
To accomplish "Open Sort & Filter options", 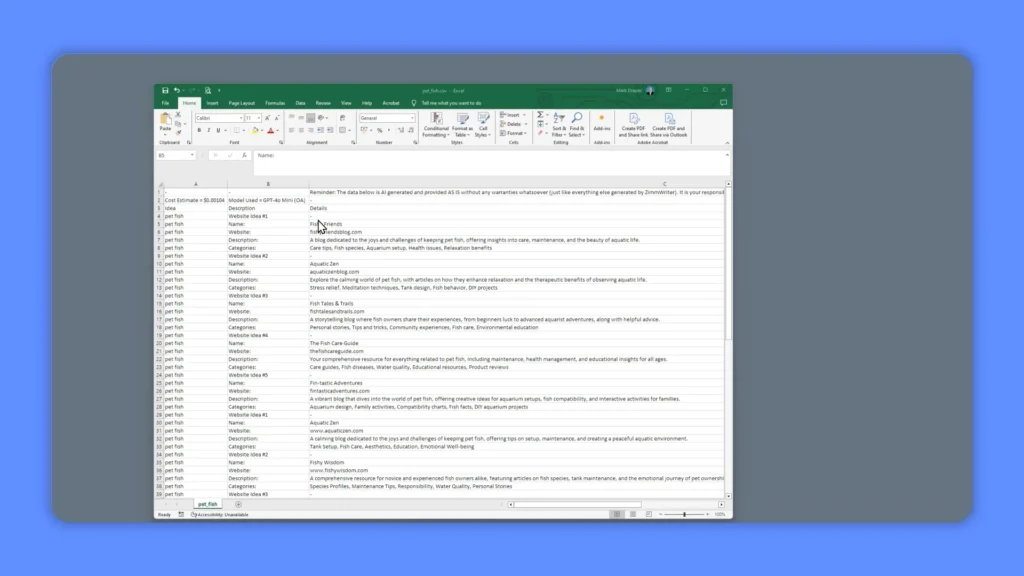I will coord(558,120).
